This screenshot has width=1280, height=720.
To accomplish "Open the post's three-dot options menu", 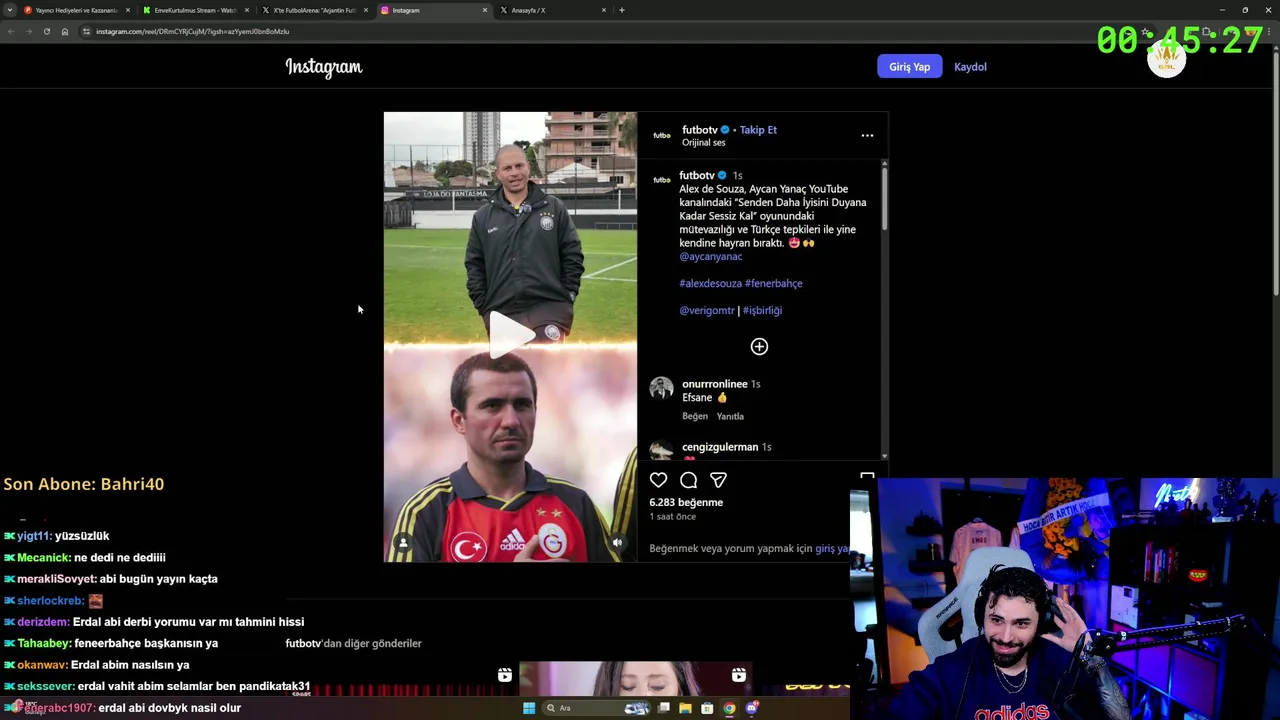I will (x=867, y=135).
